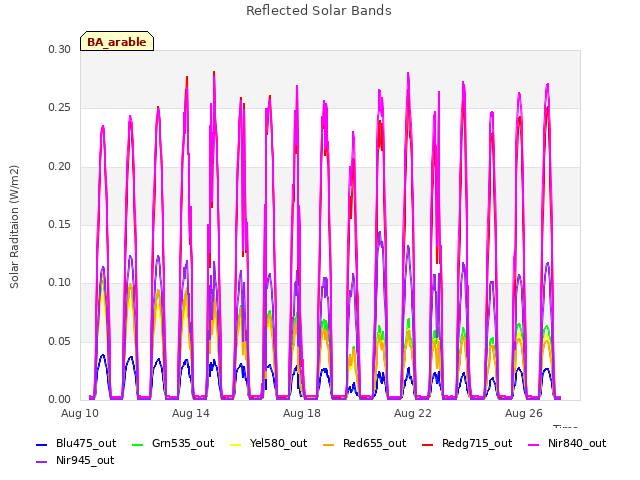
Task: Click the blue Blu475_out legend swatch
Action: click(42, 444)
